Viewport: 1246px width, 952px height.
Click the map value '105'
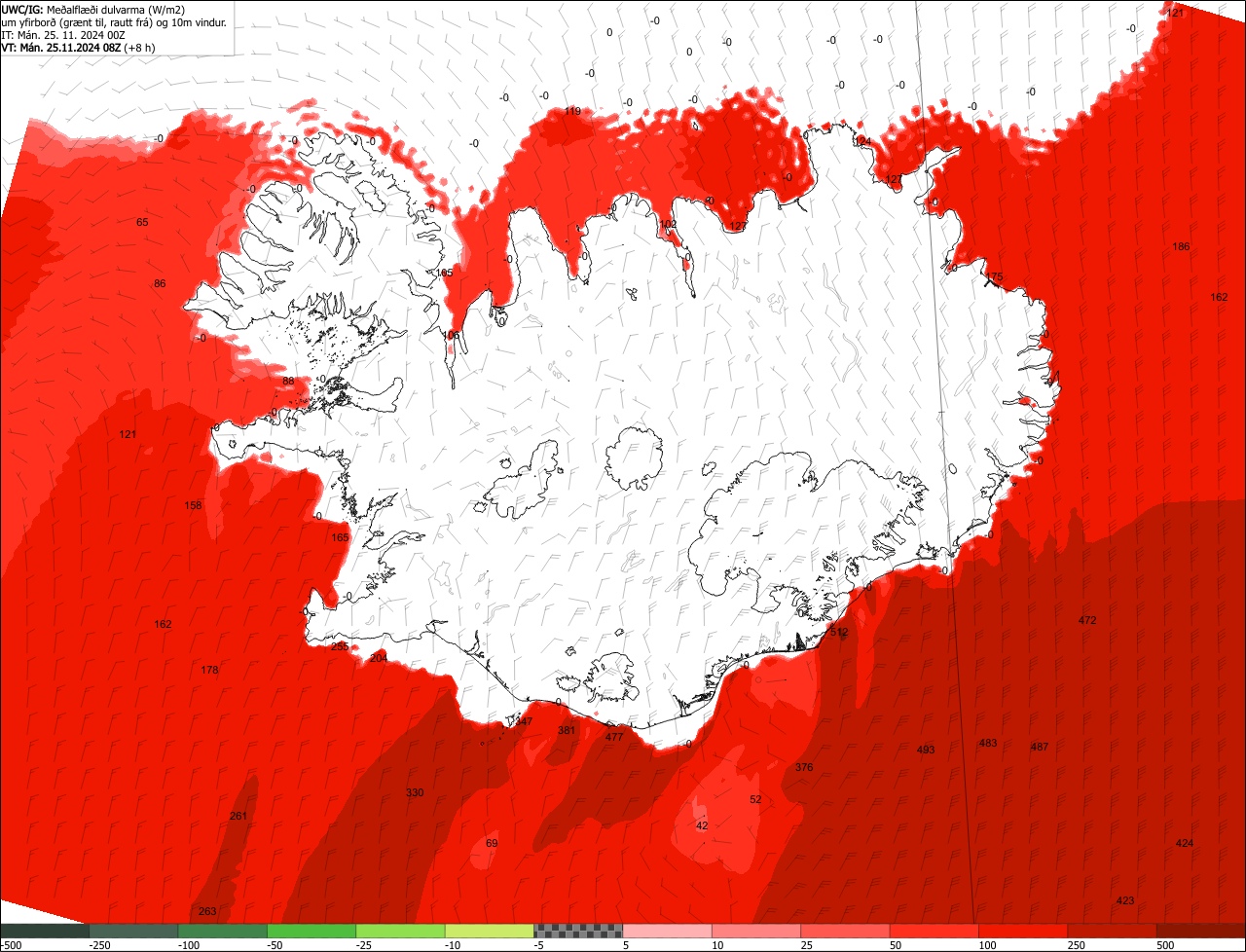(x=445, y=273)
